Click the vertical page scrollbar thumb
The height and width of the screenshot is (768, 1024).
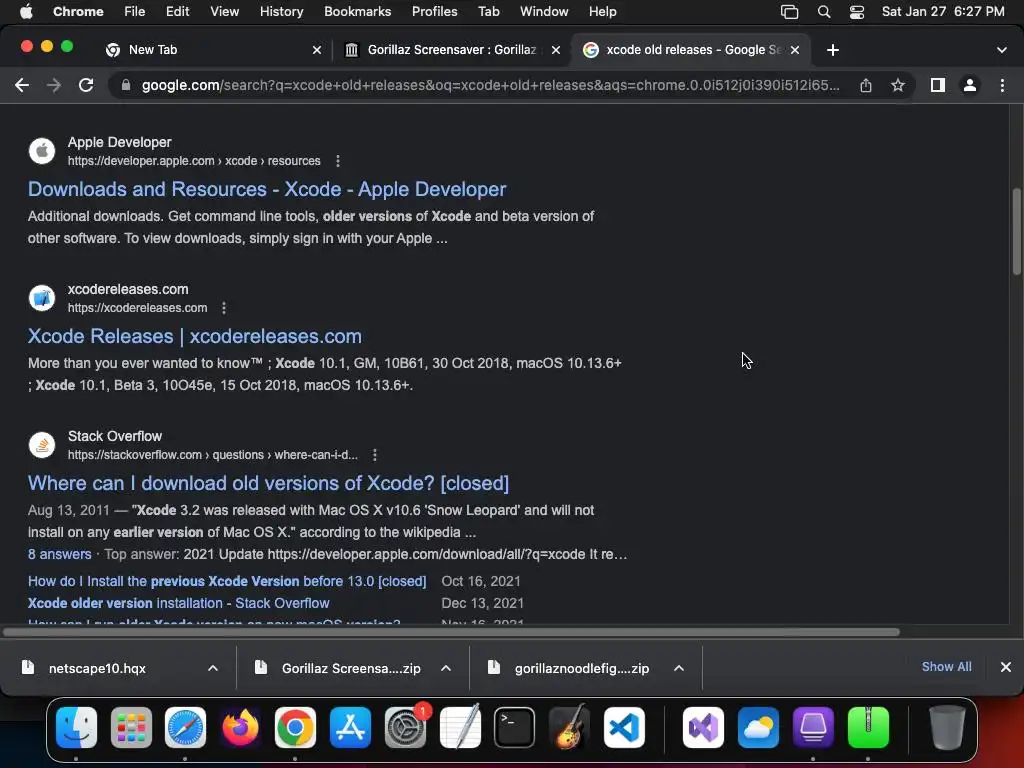tap(1016, 232)
